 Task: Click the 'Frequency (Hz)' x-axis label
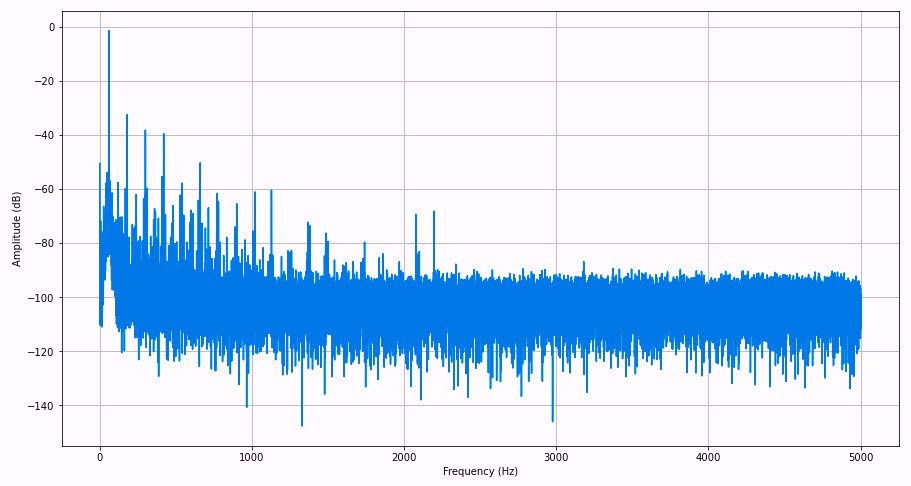[480, 471]
